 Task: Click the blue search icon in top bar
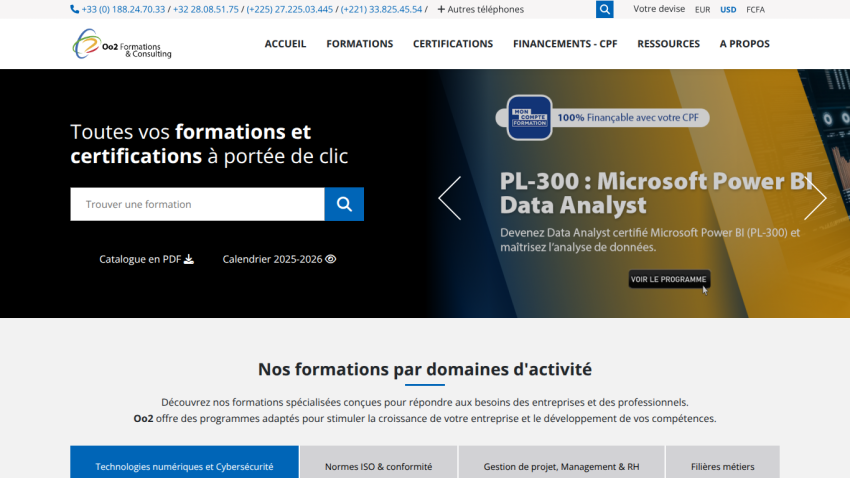(x=604, y=9)
